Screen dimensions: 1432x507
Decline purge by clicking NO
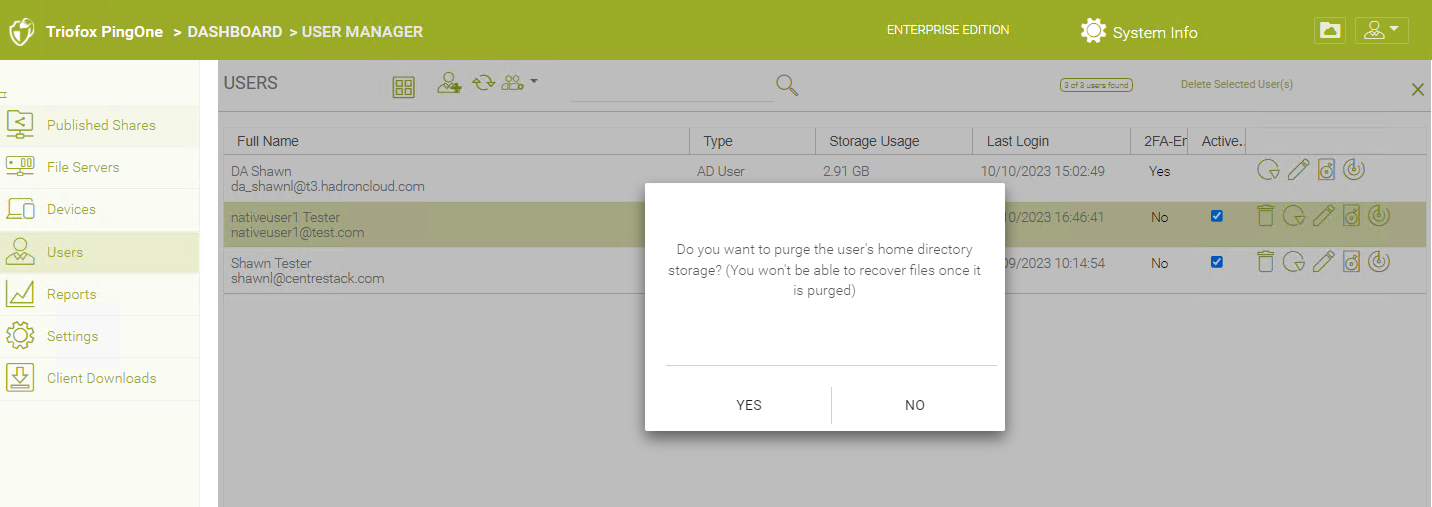pyautogui.click(x=914, y=405)
